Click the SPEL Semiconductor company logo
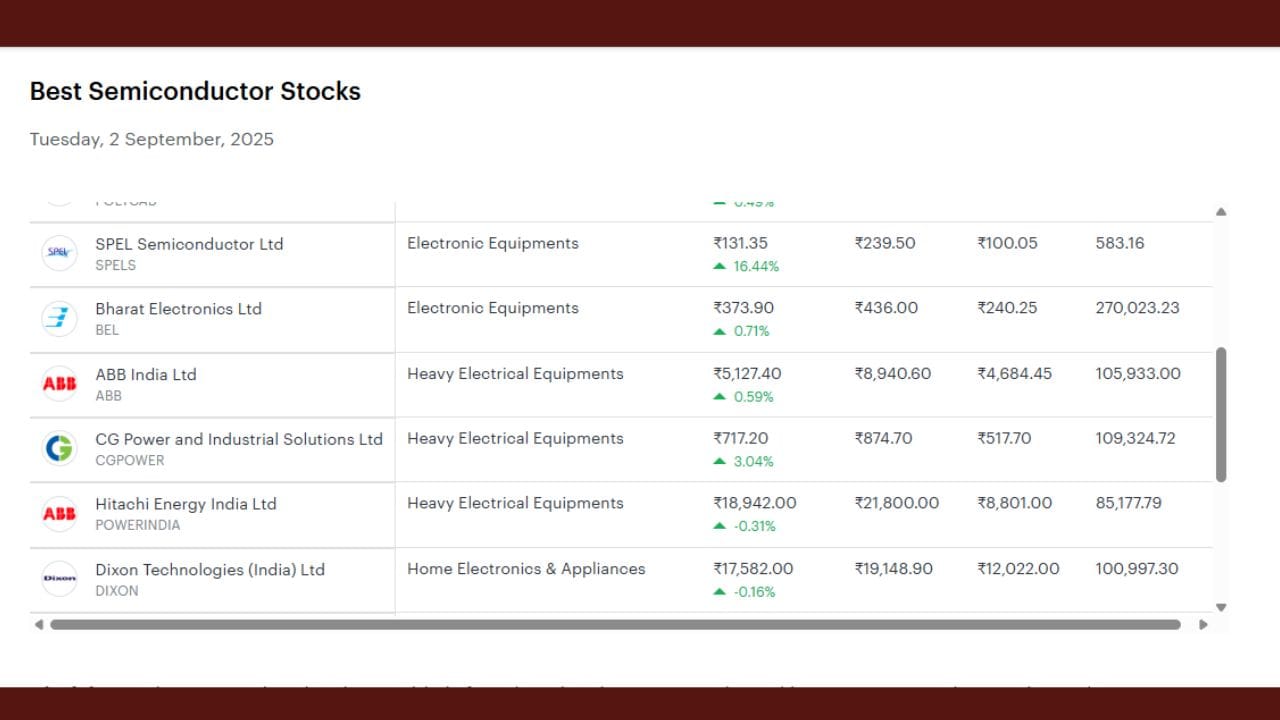The height and width of the screenshot is (720, 1280). coord(60,254)
